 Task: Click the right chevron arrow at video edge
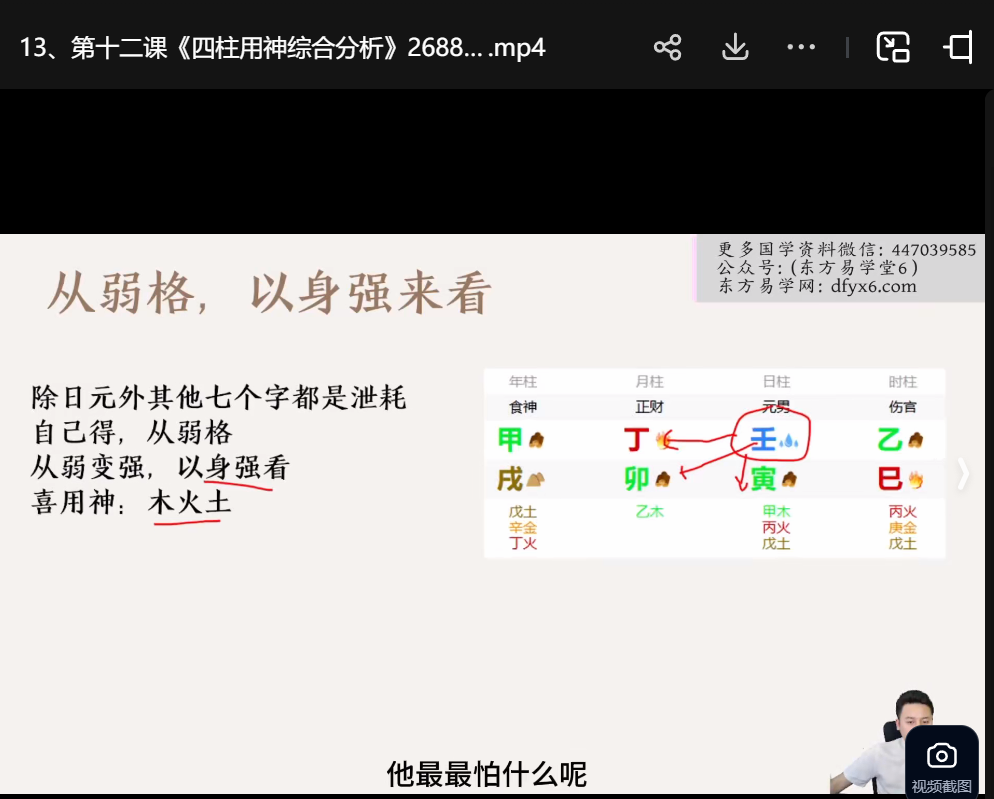[x=963, y=474]
